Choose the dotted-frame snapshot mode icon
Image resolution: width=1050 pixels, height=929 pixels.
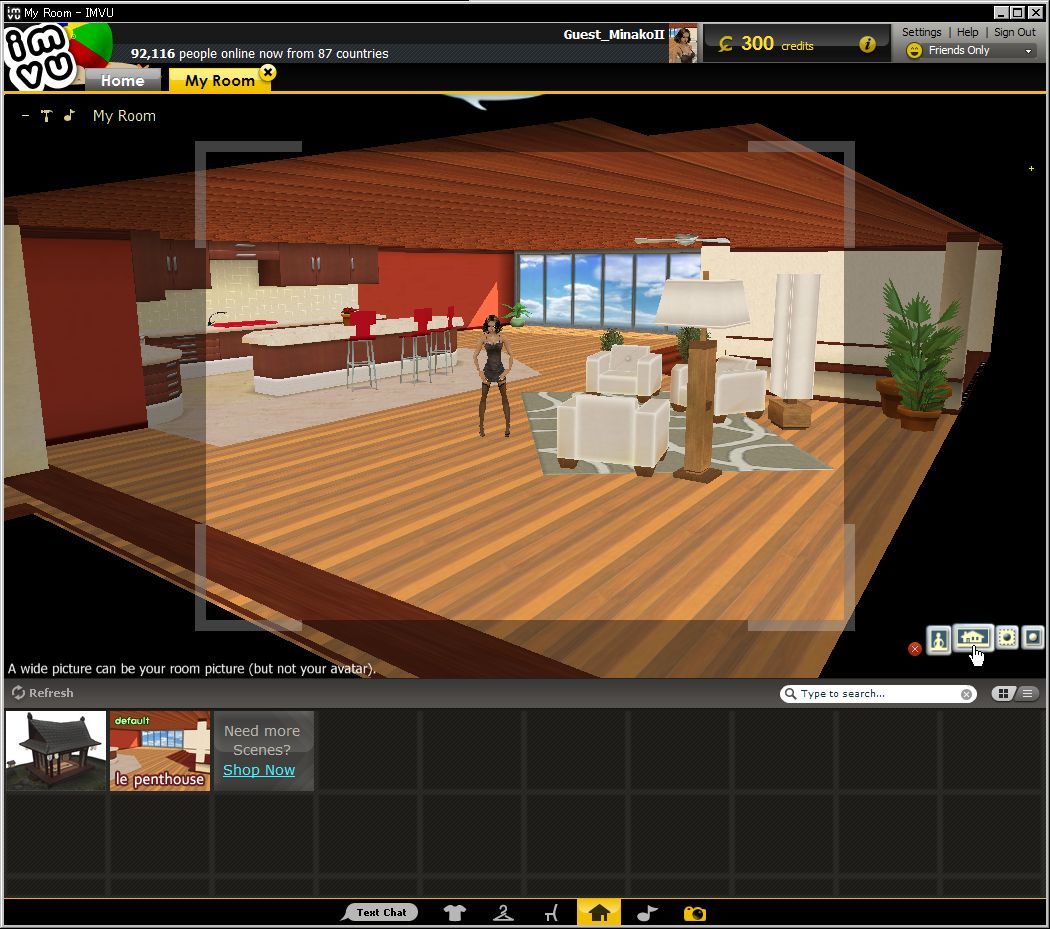click(1006, 638)
